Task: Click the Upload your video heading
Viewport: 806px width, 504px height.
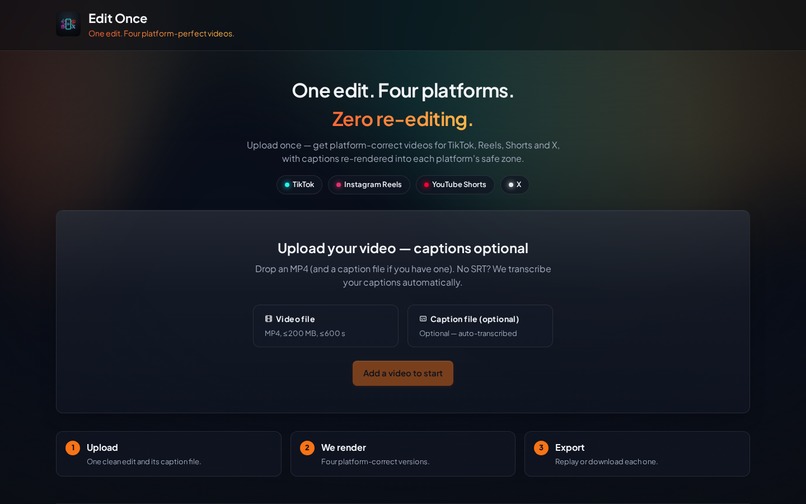Action: coord(403,248)
